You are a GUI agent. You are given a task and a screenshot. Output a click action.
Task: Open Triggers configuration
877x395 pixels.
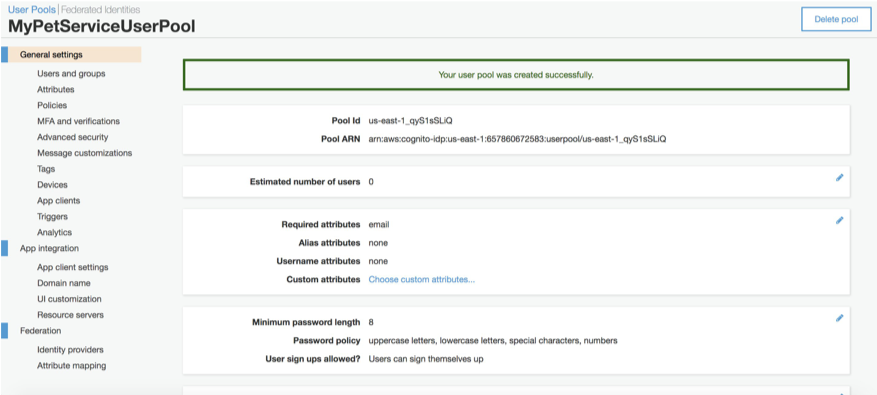[x=53, y=216]
